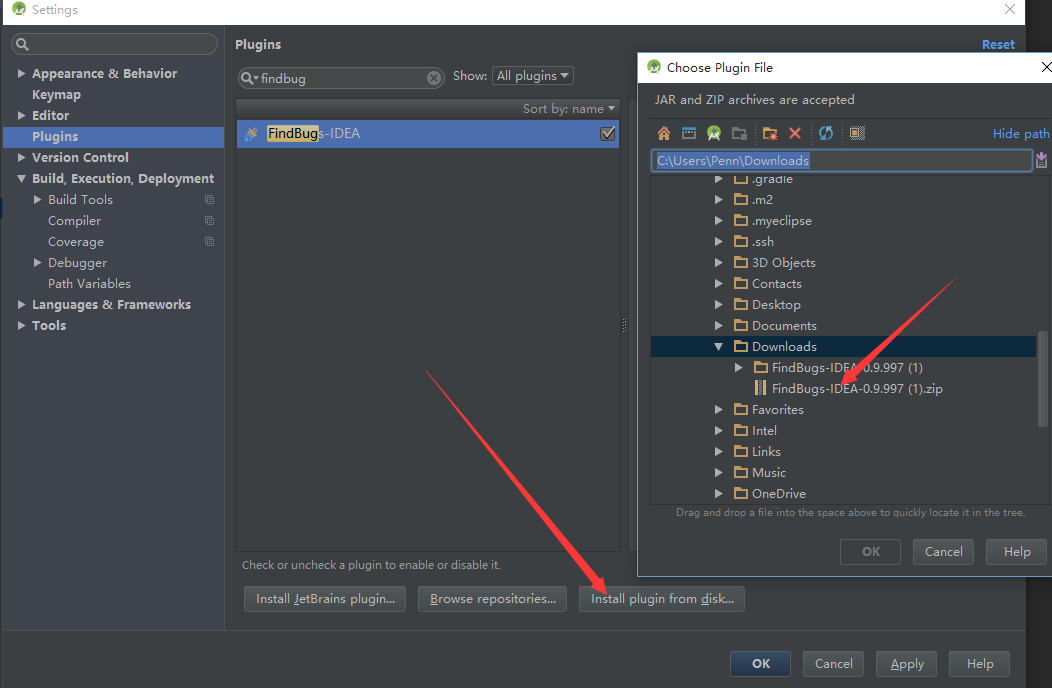This screenshot has width=1052, height=688.
Task: Expand Languages & Frameworks section
Action: point(21,304)
